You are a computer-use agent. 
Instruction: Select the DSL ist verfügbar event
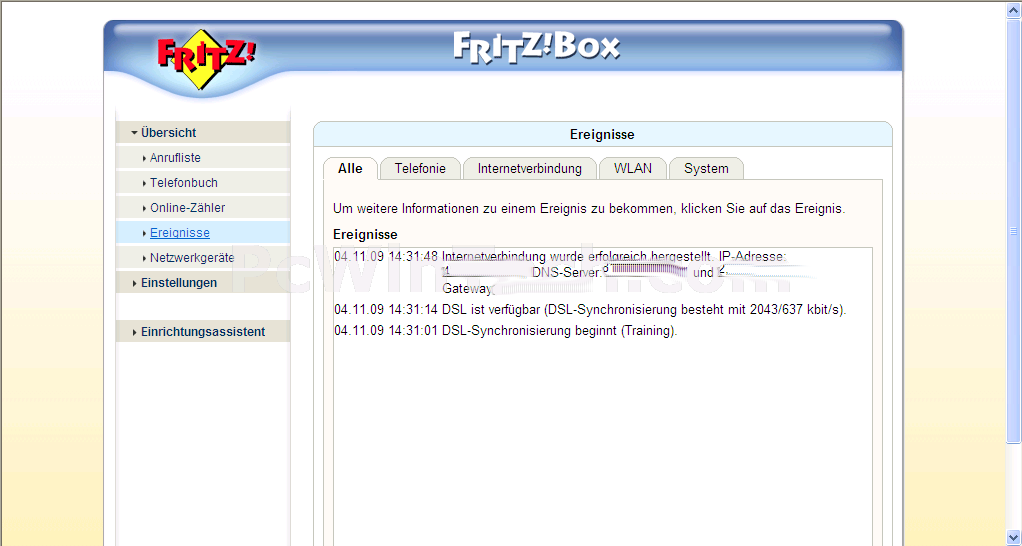point(591,309)
